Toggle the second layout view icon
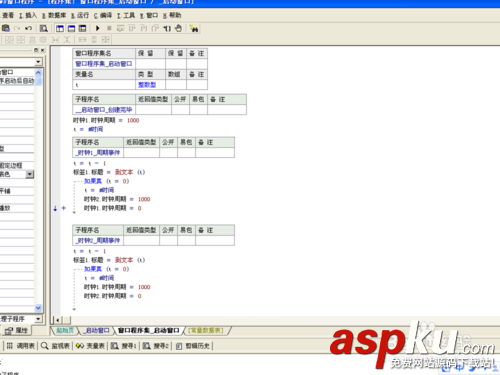The image size is (500, 375). coord(71,28)
